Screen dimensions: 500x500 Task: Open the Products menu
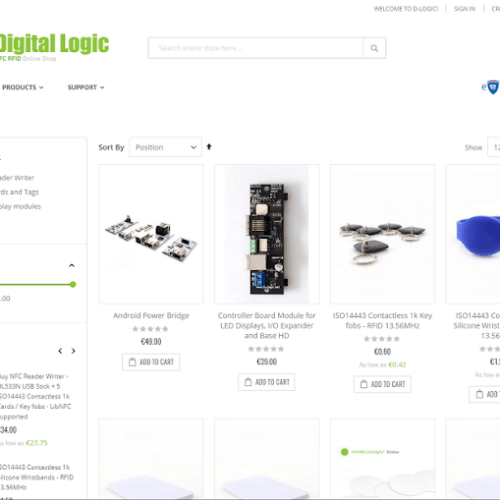[x=23, y=87]
